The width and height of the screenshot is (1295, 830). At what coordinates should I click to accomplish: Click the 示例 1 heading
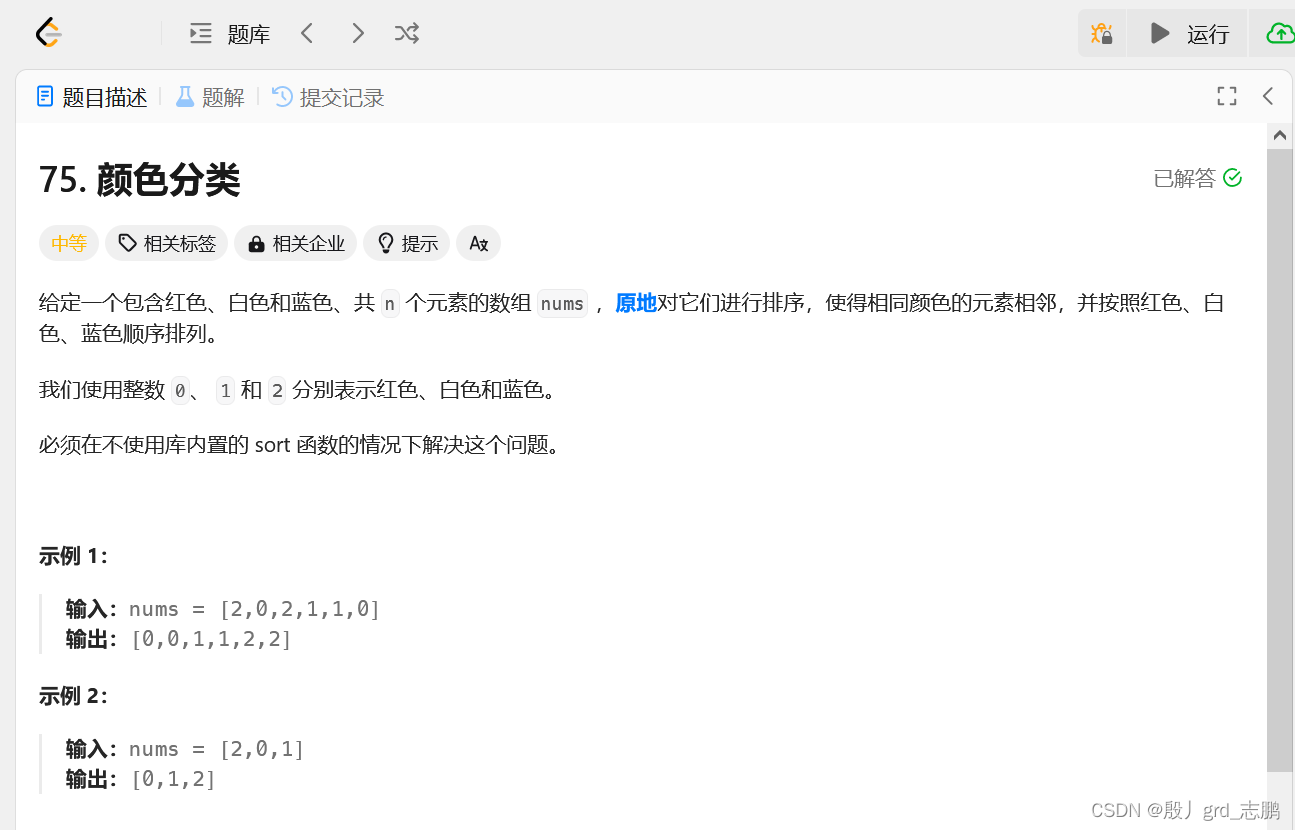coord(73,556)
